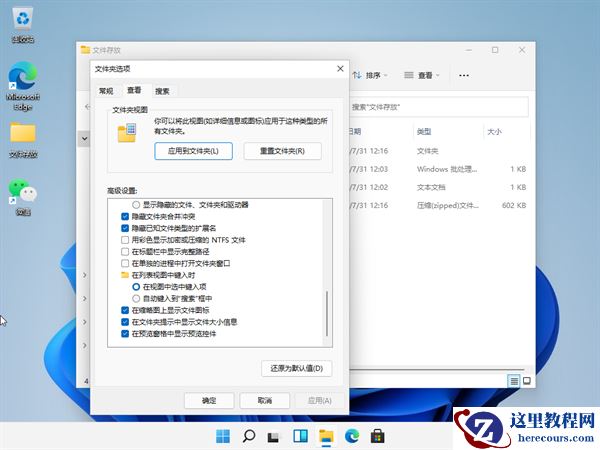This screenshot has width=600, height=450.
Task: Open the 排序 sort dropdown in Explorer
Action: tap(370, 75)
